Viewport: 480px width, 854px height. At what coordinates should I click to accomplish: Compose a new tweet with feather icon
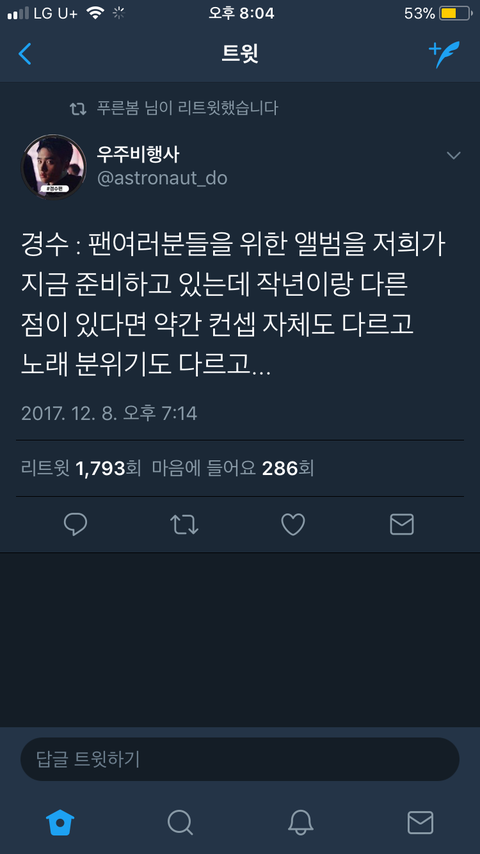click(x=444, y=54)
